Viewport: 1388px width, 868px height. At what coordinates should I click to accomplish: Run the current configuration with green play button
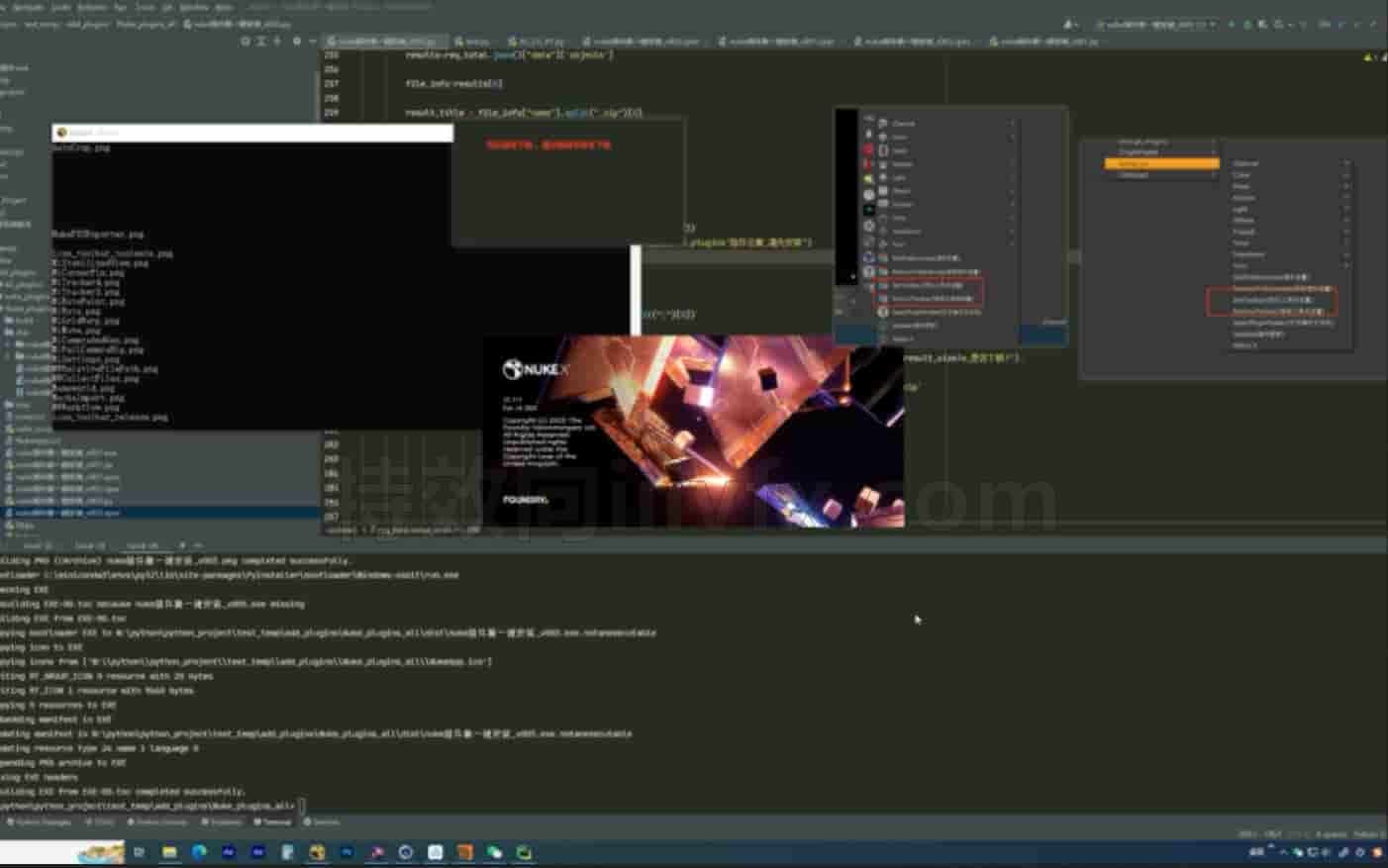point(1232,24)
